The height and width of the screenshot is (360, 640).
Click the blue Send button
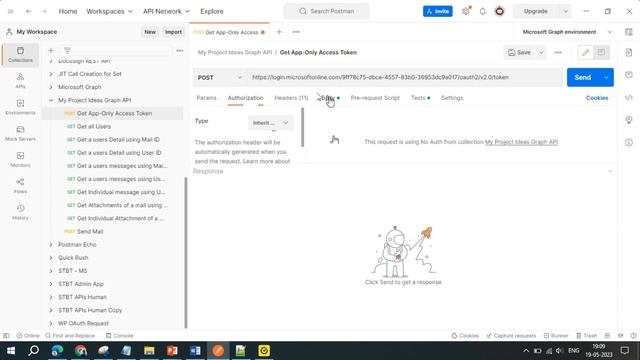tap(583, 78)
